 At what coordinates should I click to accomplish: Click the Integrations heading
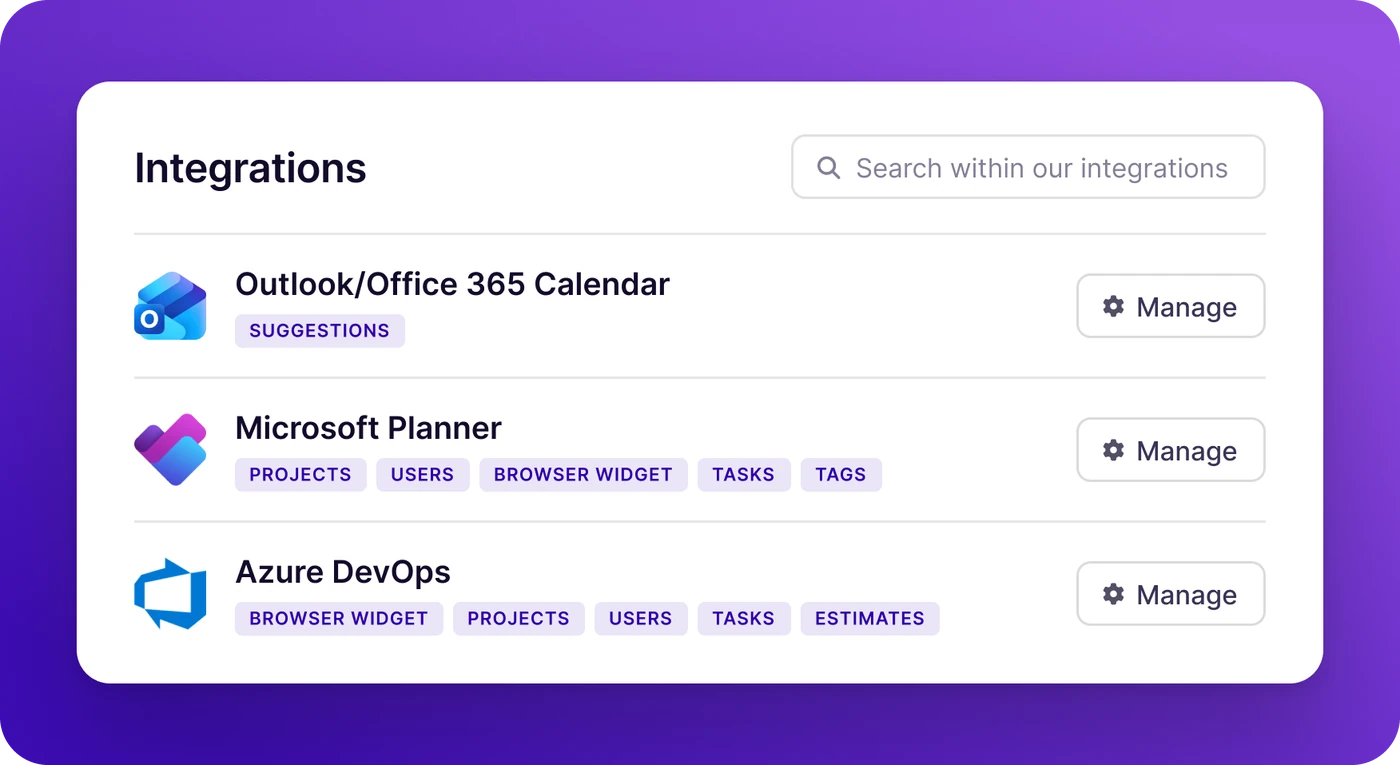pyautogui.click(x=251, y=168)
